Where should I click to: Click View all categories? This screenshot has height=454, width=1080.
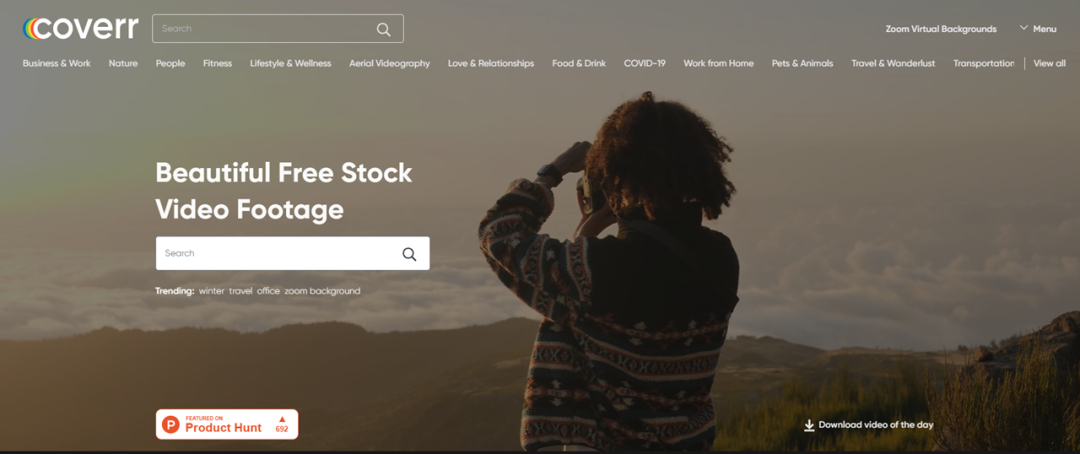click(1050, 63)
